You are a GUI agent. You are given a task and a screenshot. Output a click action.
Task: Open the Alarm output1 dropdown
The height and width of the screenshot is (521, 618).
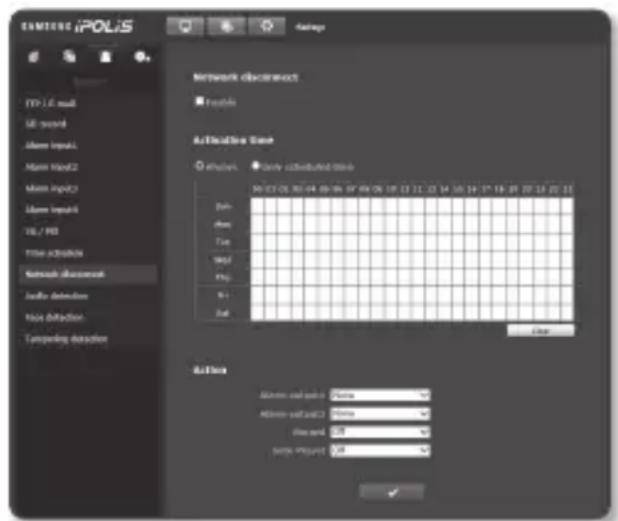coord(380,394)
